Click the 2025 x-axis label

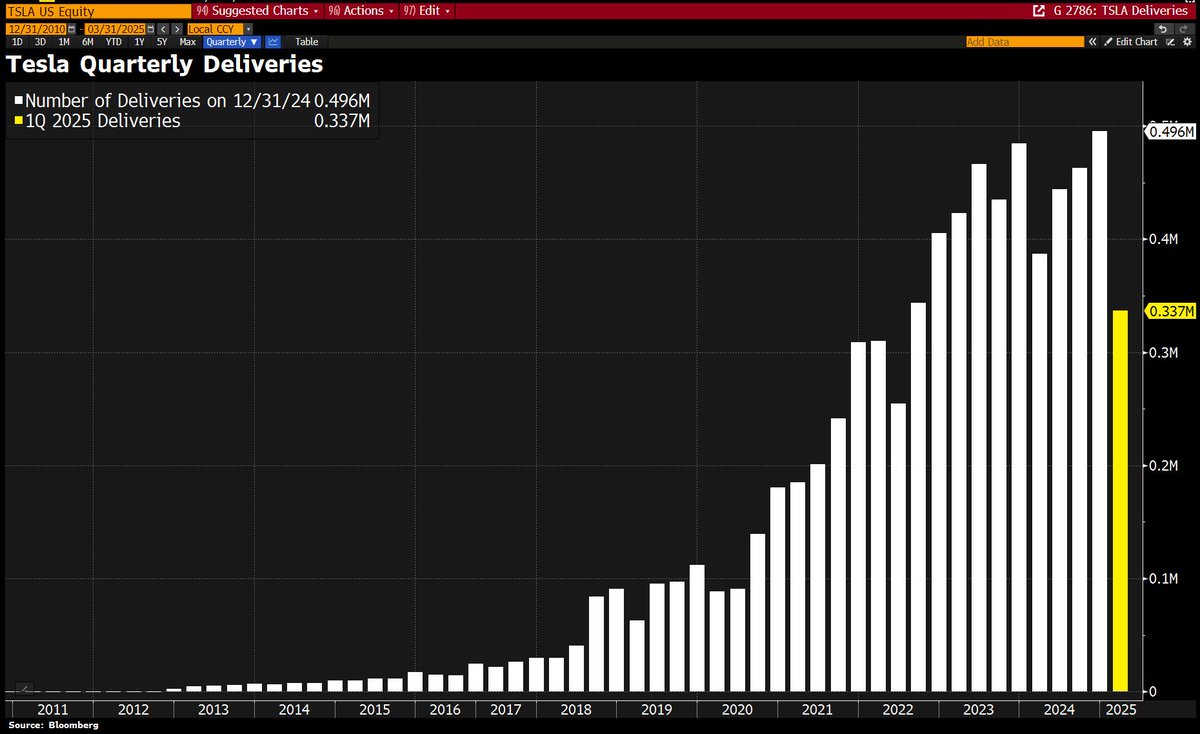point(1119,709)
